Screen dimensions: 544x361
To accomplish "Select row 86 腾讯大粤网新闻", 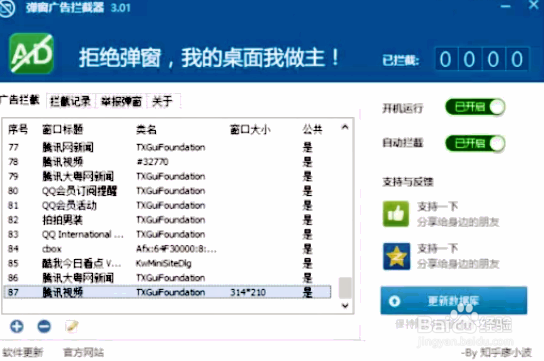I will coord(167,278).
